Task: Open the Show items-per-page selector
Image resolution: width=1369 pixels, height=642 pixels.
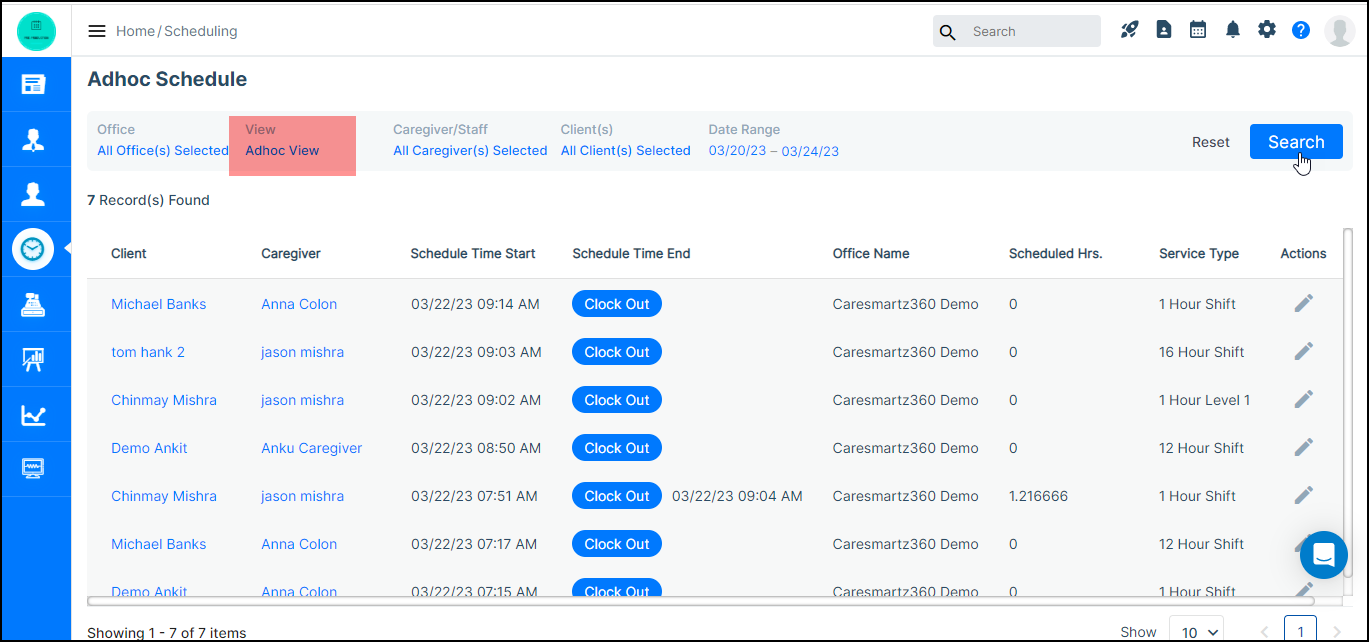Action: coord(1196,631)
